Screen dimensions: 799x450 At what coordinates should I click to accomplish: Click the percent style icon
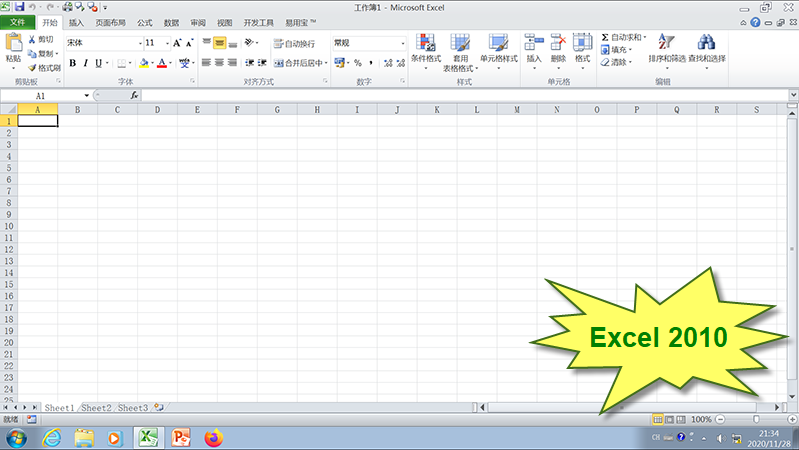click(x=358, y=63)
